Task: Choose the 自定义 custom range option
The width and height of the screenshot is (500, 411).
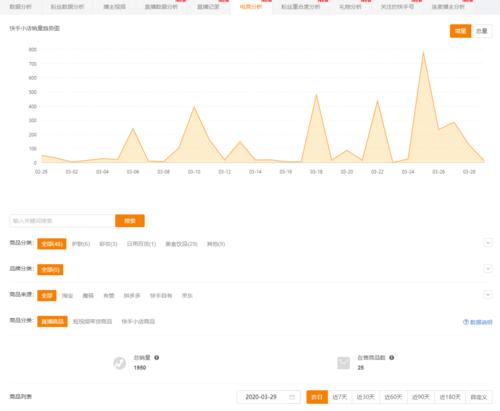Action: point(479,397)
